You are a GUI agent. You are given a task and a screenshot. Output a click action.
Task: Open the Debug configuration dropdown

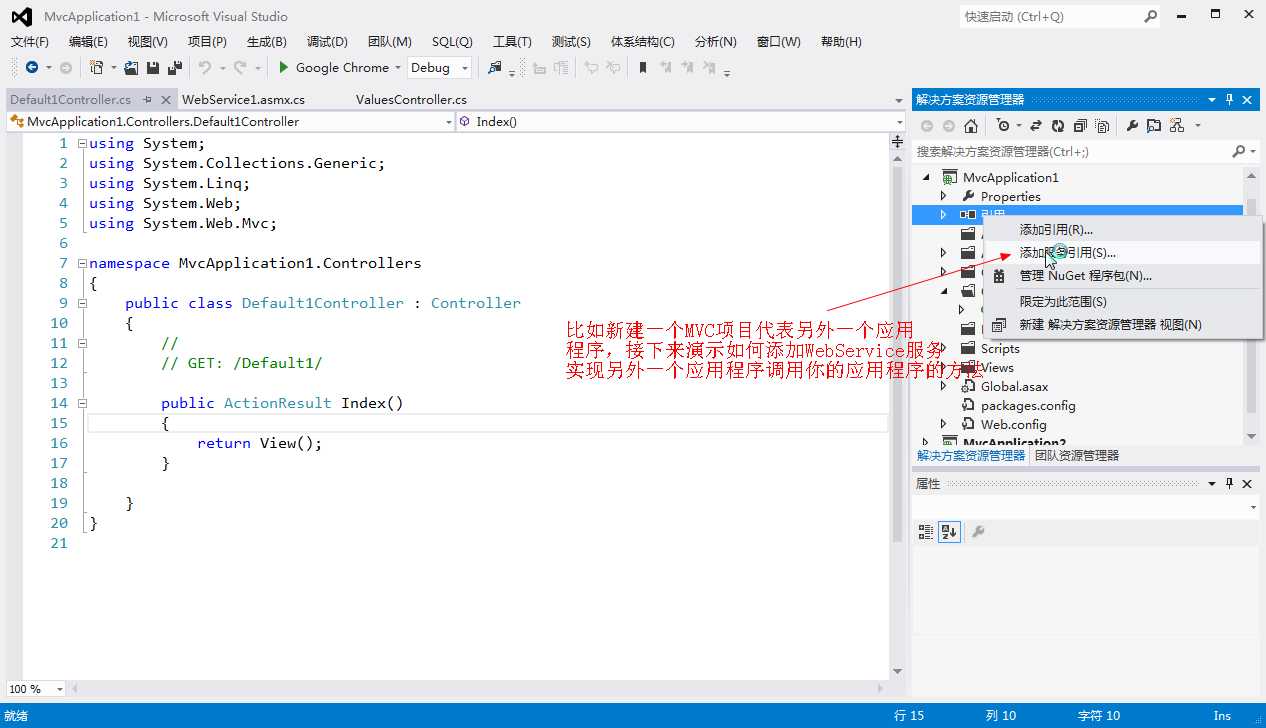465,68
